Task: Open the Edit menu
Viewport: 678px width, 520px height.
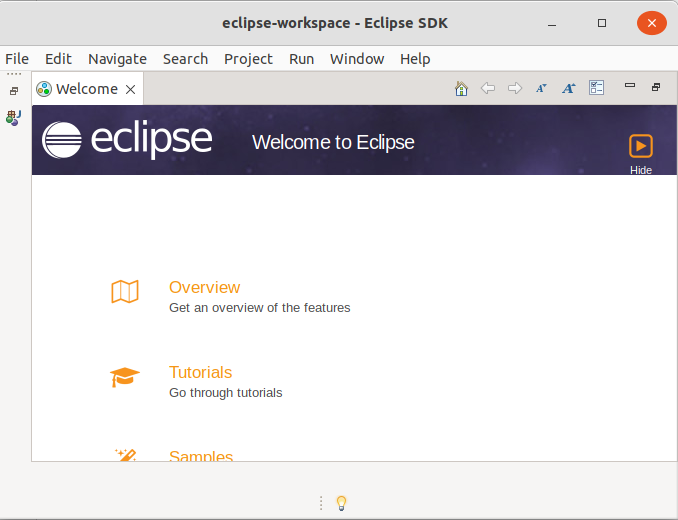Action: [x=58, y=59]
